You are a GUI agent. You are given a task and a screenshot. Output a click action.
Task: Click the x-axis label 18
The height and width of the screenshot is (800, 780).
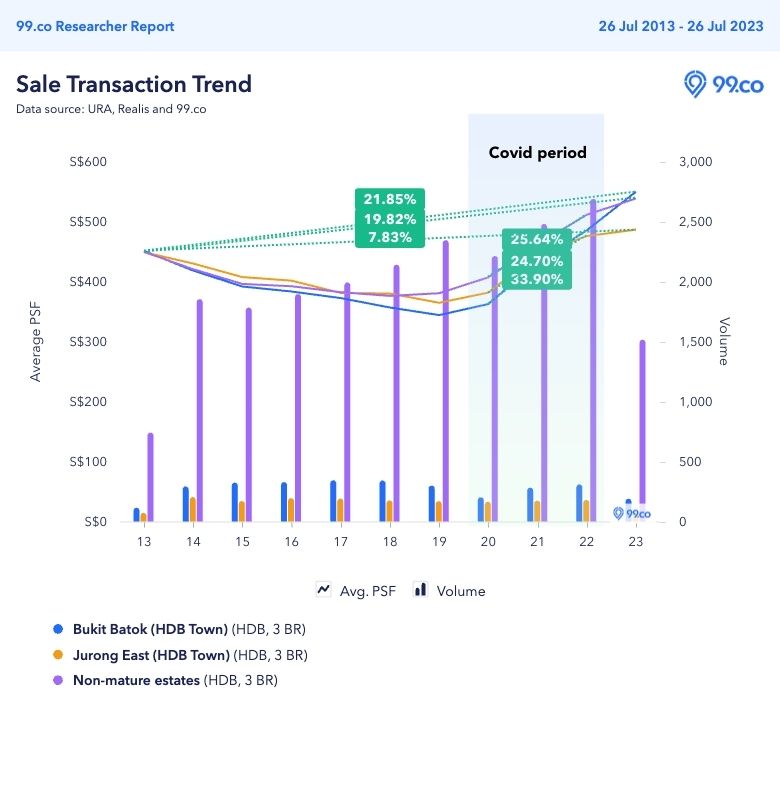coord(390,541)
